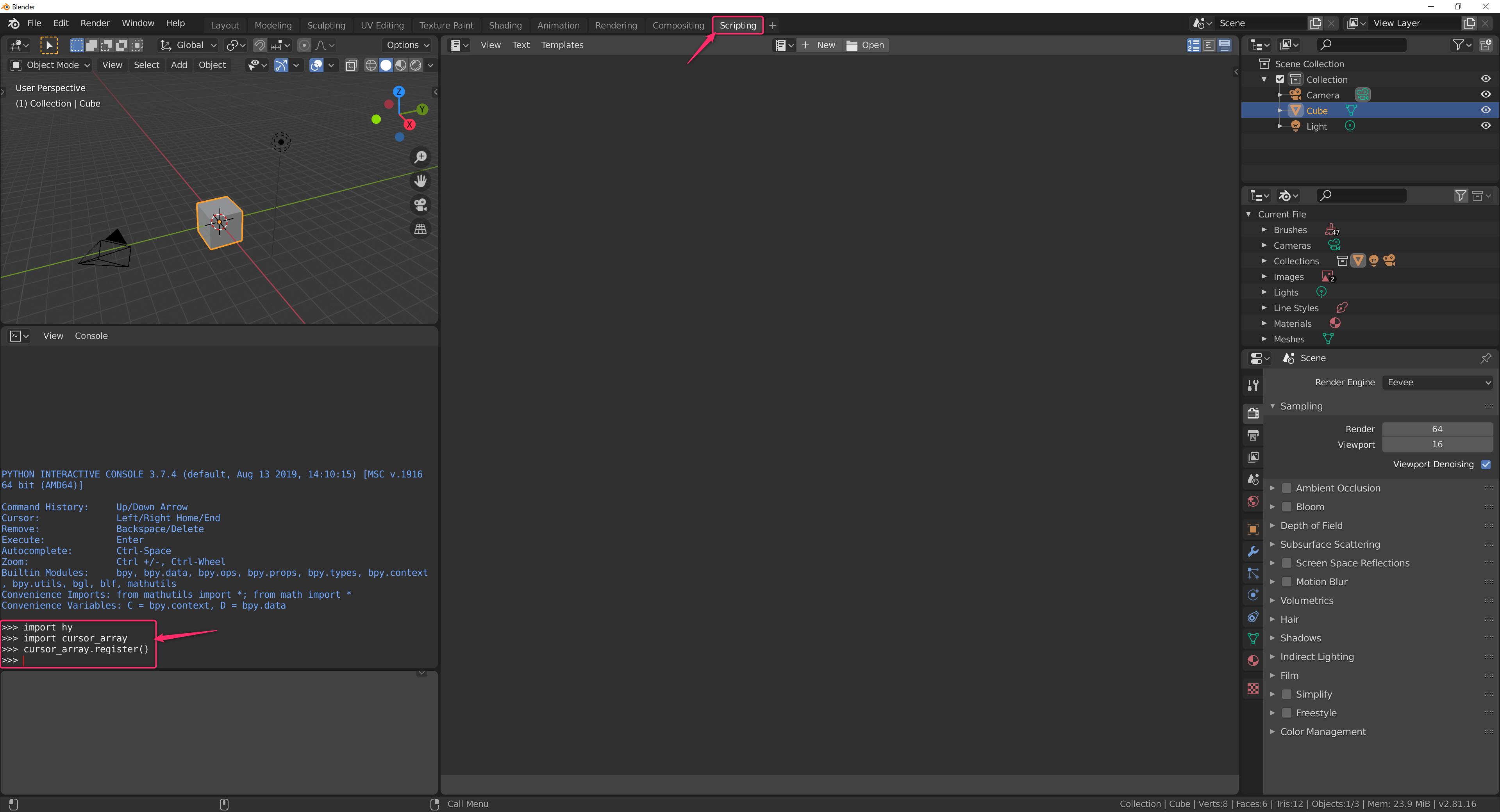The width and height of the screenshot is (1500, 812).
Task: Enable Screen Space Reflections checkbox
Action: coord(1287,563)
